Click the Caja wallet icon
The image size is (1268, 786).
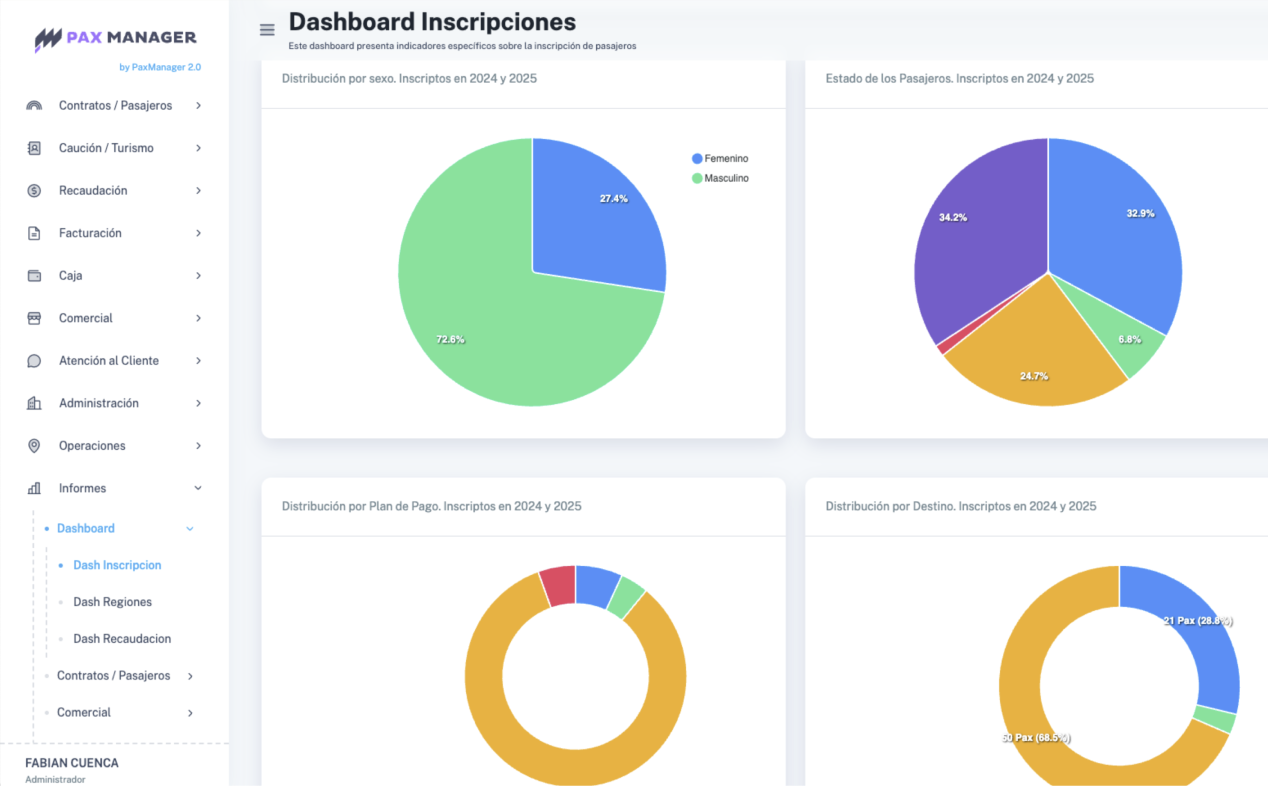(x=34, y=276)
